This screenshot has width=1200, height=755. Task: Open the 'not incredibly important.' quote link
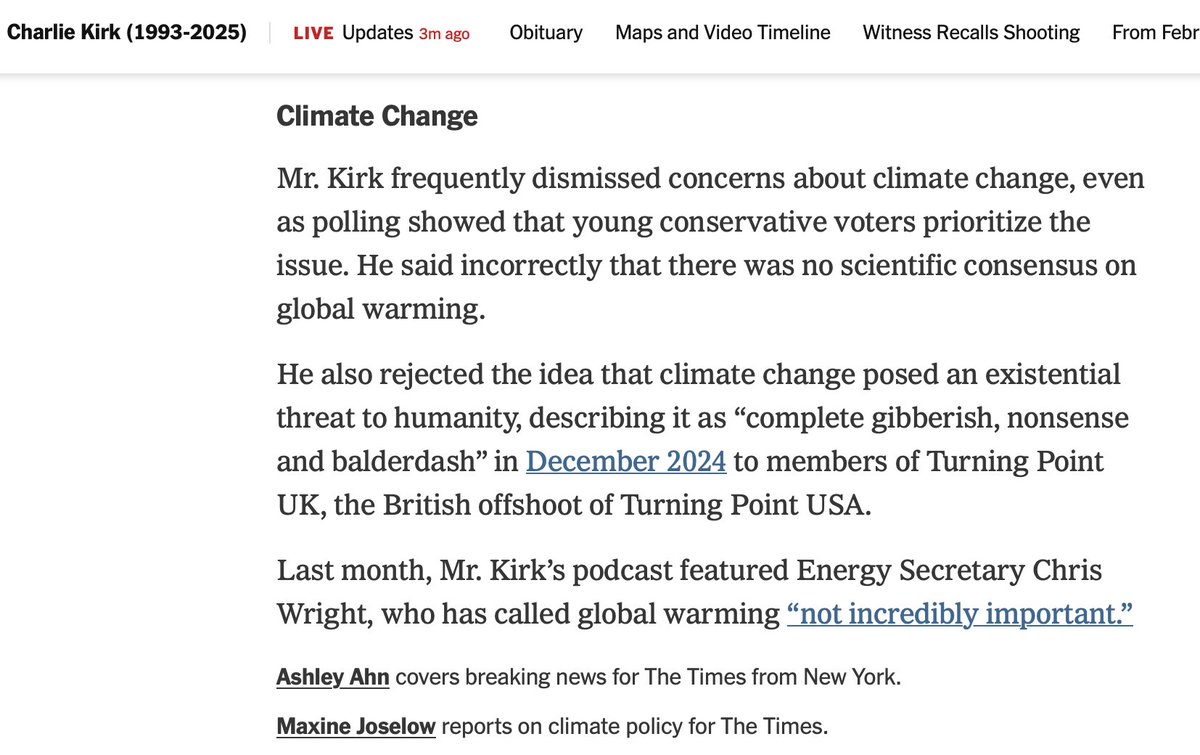(x=959, y=613)
